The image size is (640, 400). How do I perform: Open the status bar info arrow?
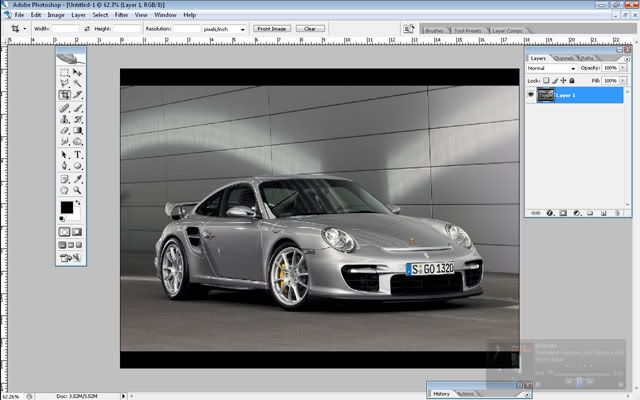124,396
